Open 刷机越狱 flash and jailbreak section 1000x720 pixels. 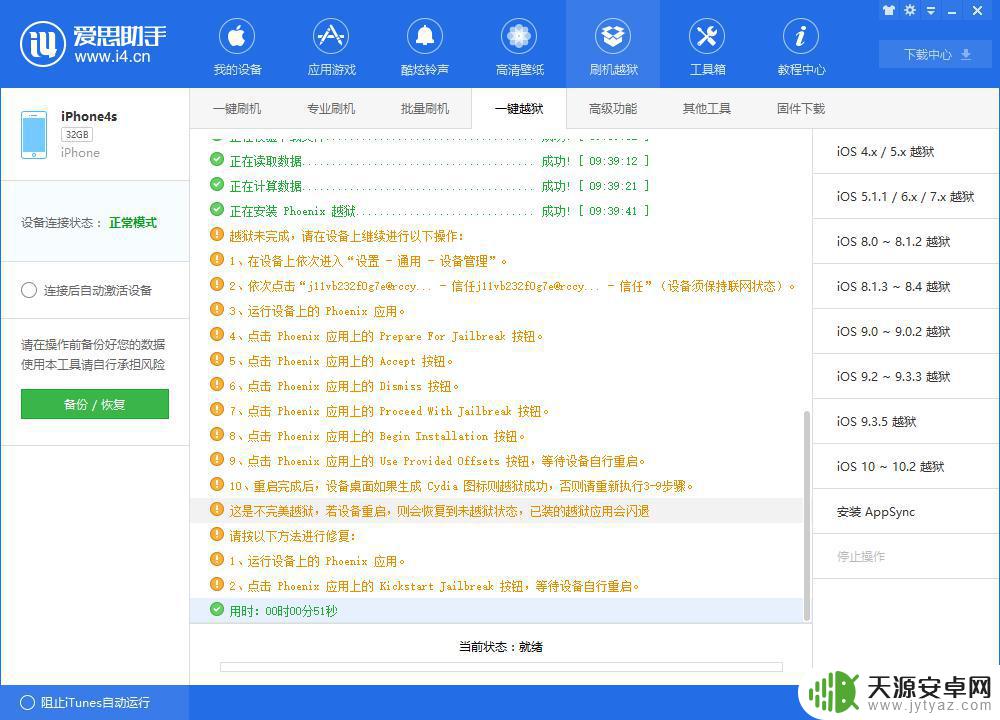tap(613, 46)
